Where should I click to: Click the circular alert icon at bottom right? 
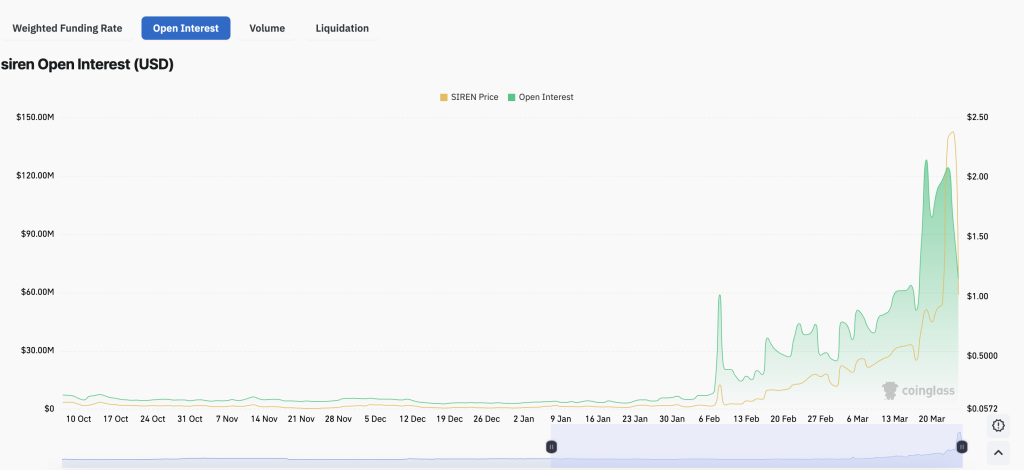998,426
